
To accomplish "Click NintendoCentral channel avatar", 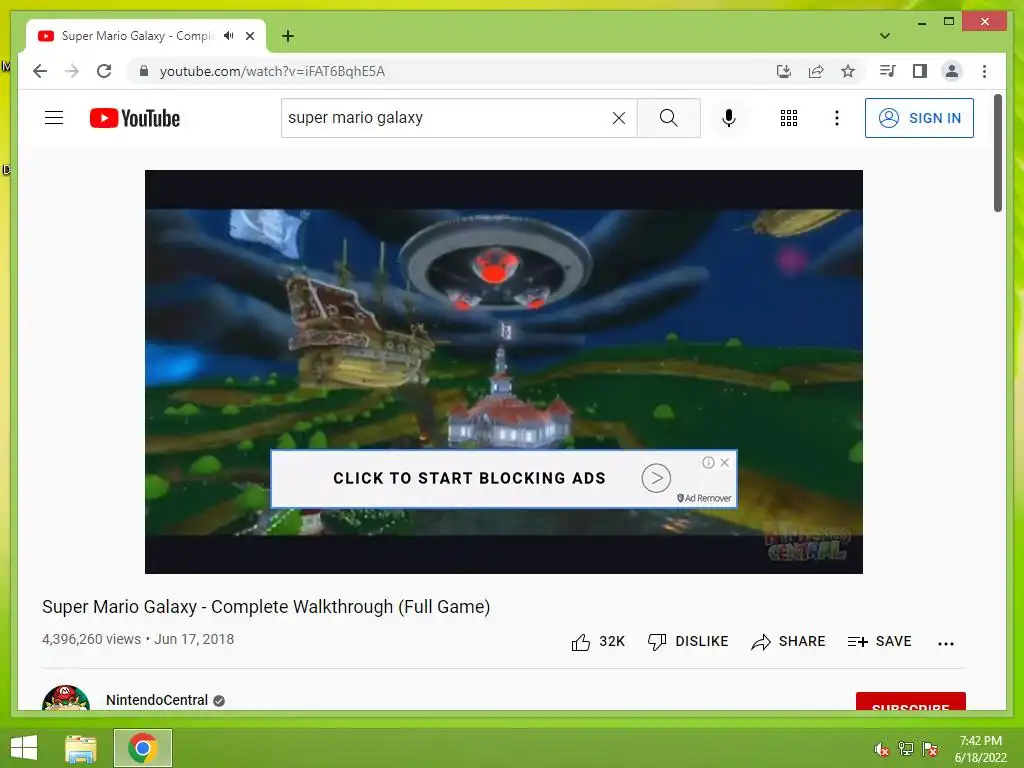I will 66,697.
